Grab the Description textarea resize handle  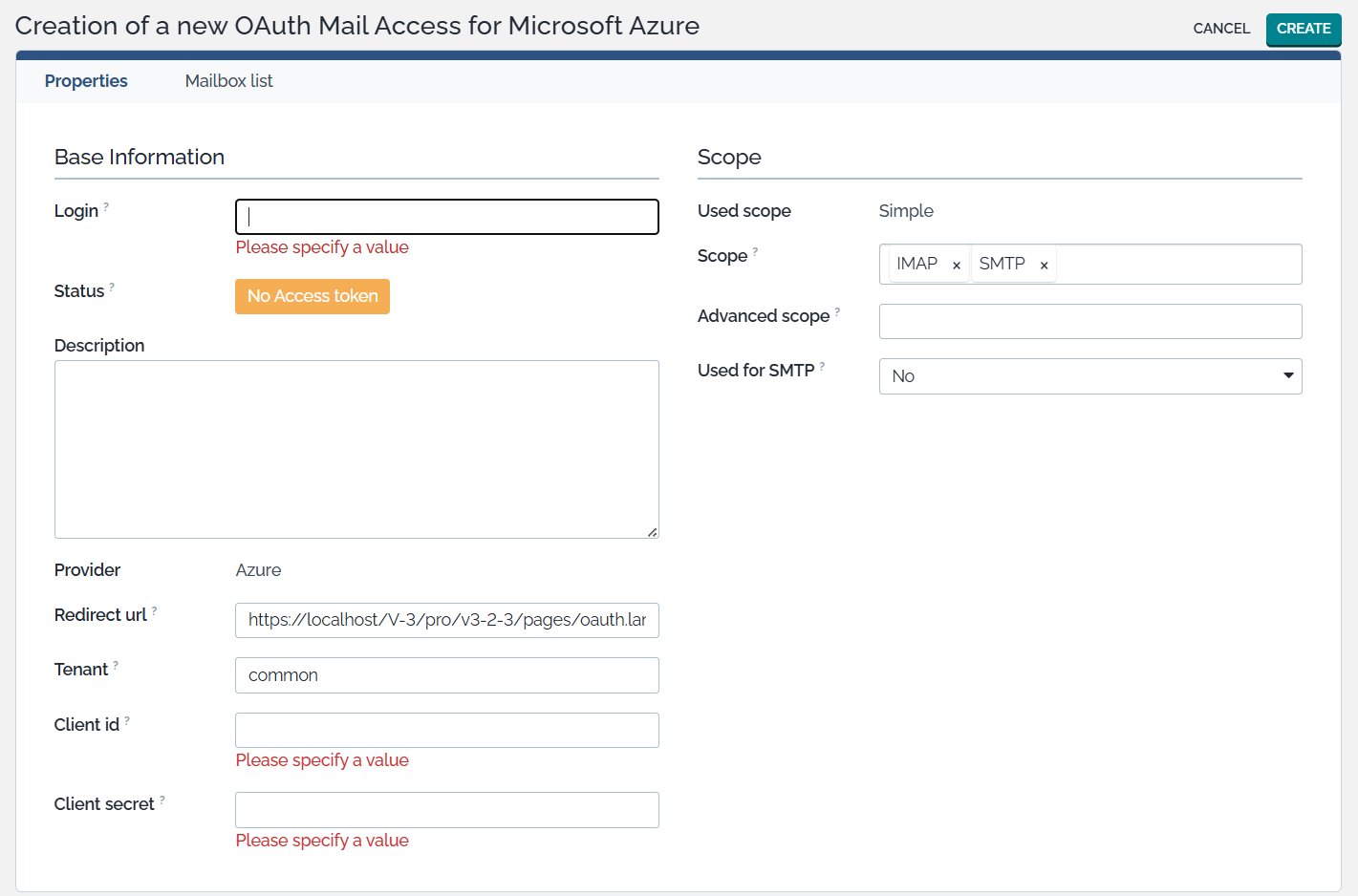click(x=652, y=532)
